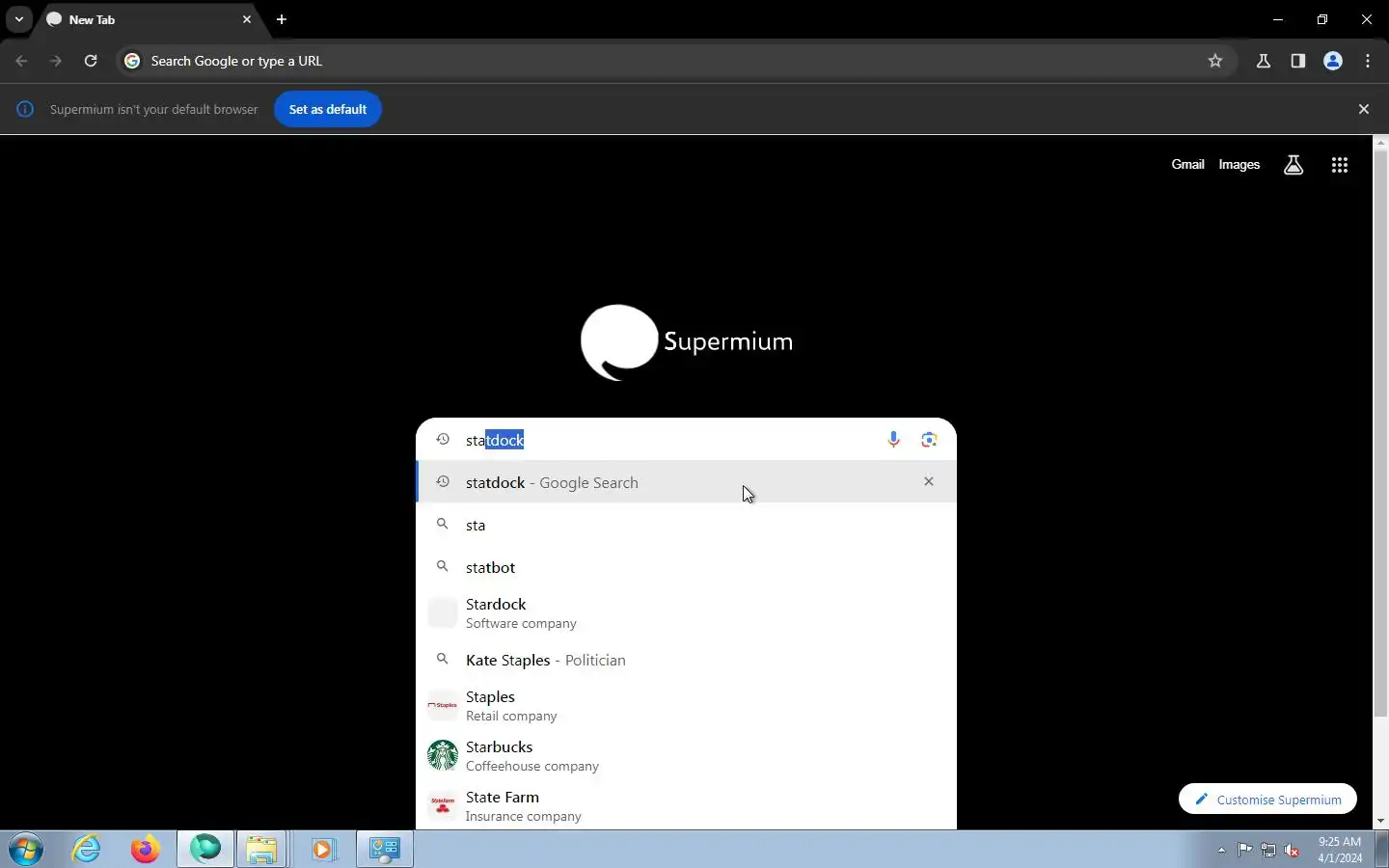
Task: Remove the statdock history suggestion
Action: (929, 481)
